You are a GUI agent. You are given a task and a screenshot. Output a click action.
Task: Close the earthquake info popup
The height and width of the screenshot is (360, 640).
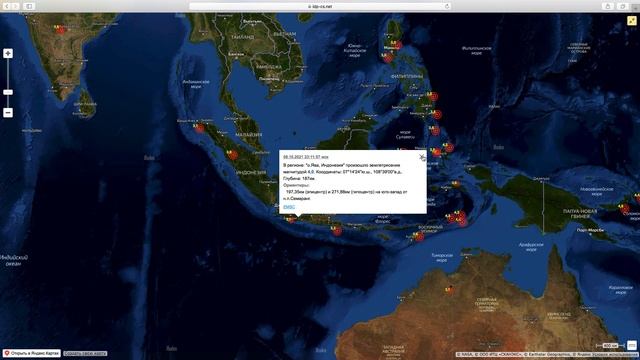(422, 156)
